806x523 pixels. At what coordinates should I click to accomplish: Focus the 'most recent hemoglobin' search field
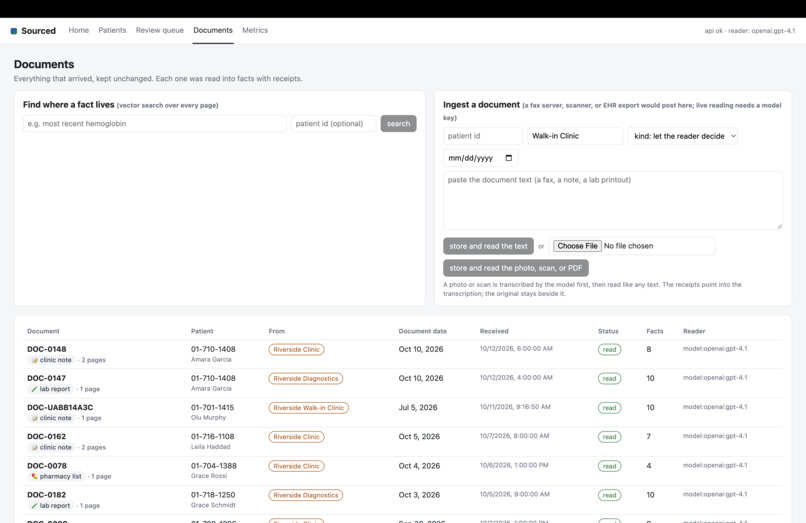coord(155,123)
